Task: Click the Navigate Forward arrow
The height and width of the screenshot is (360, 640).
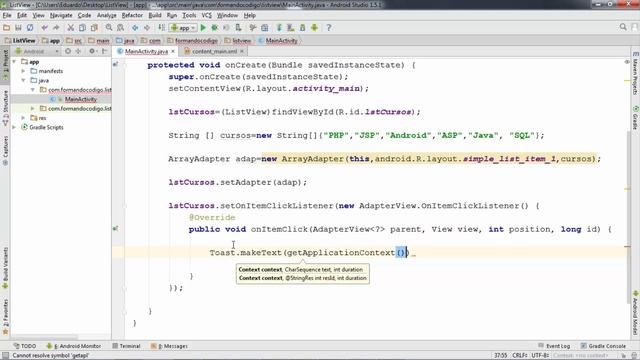Action: (147, 28)
